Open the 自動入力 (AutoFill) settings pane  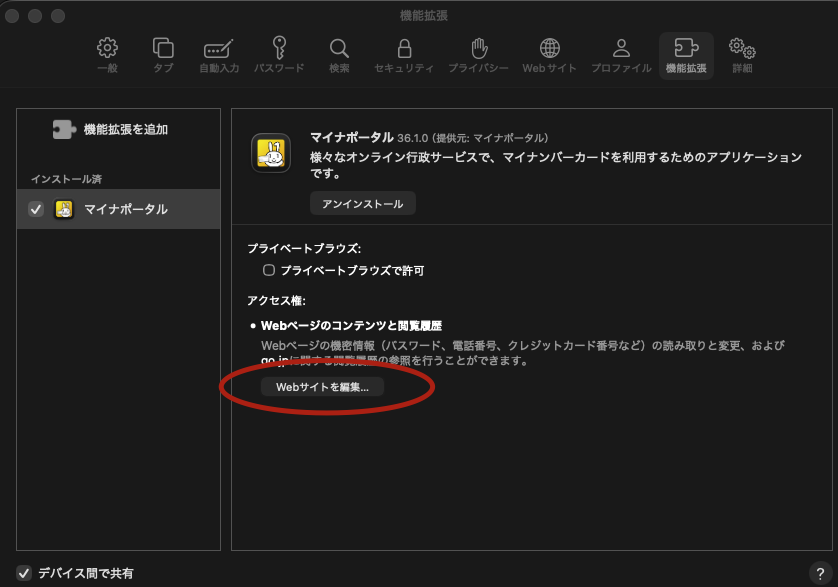click(219, 56)
